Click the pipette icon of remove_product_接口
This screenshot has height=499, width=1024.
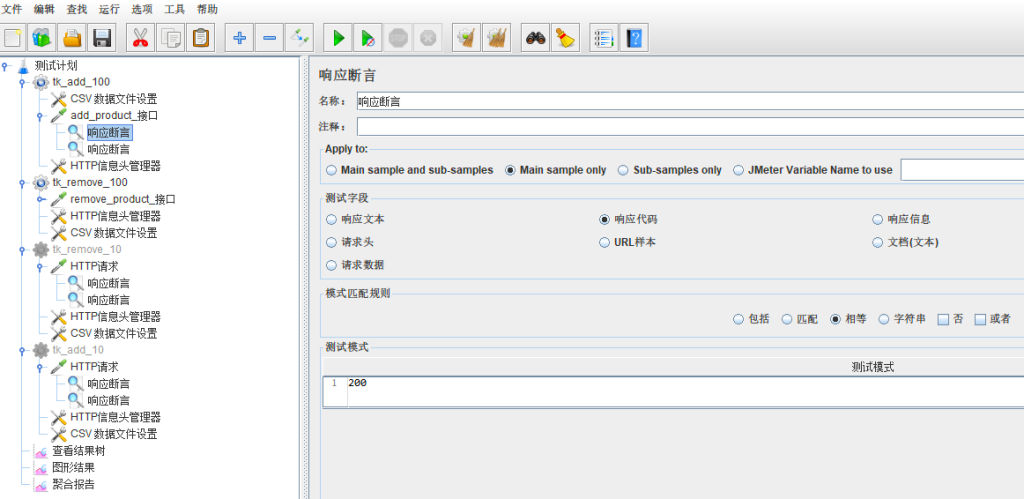pos(59,199)
